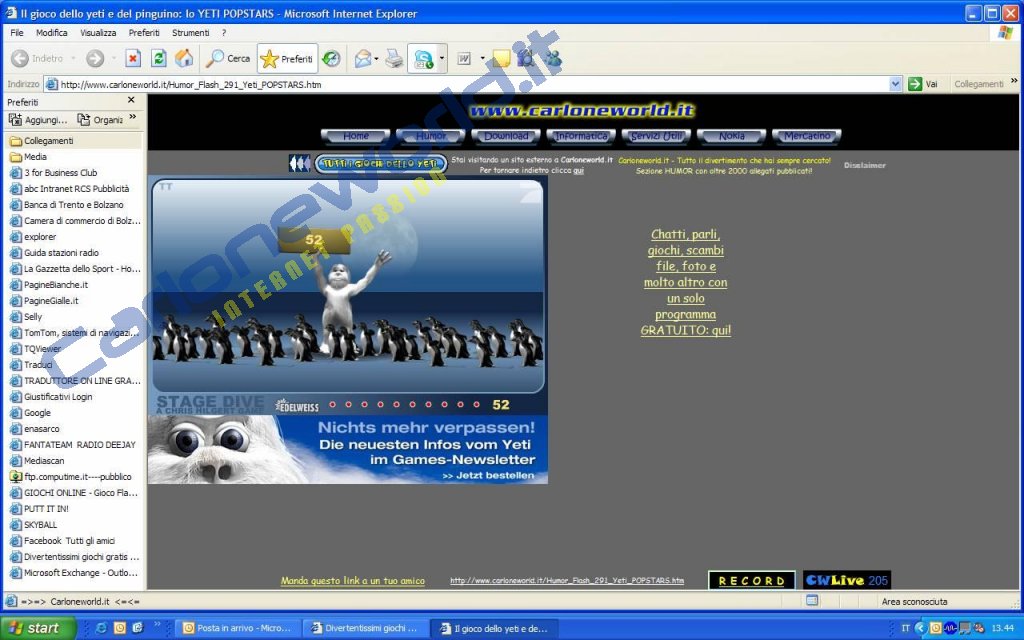
Task: Click the highlighted Edit toolbar icon
Action: [423, 59]
